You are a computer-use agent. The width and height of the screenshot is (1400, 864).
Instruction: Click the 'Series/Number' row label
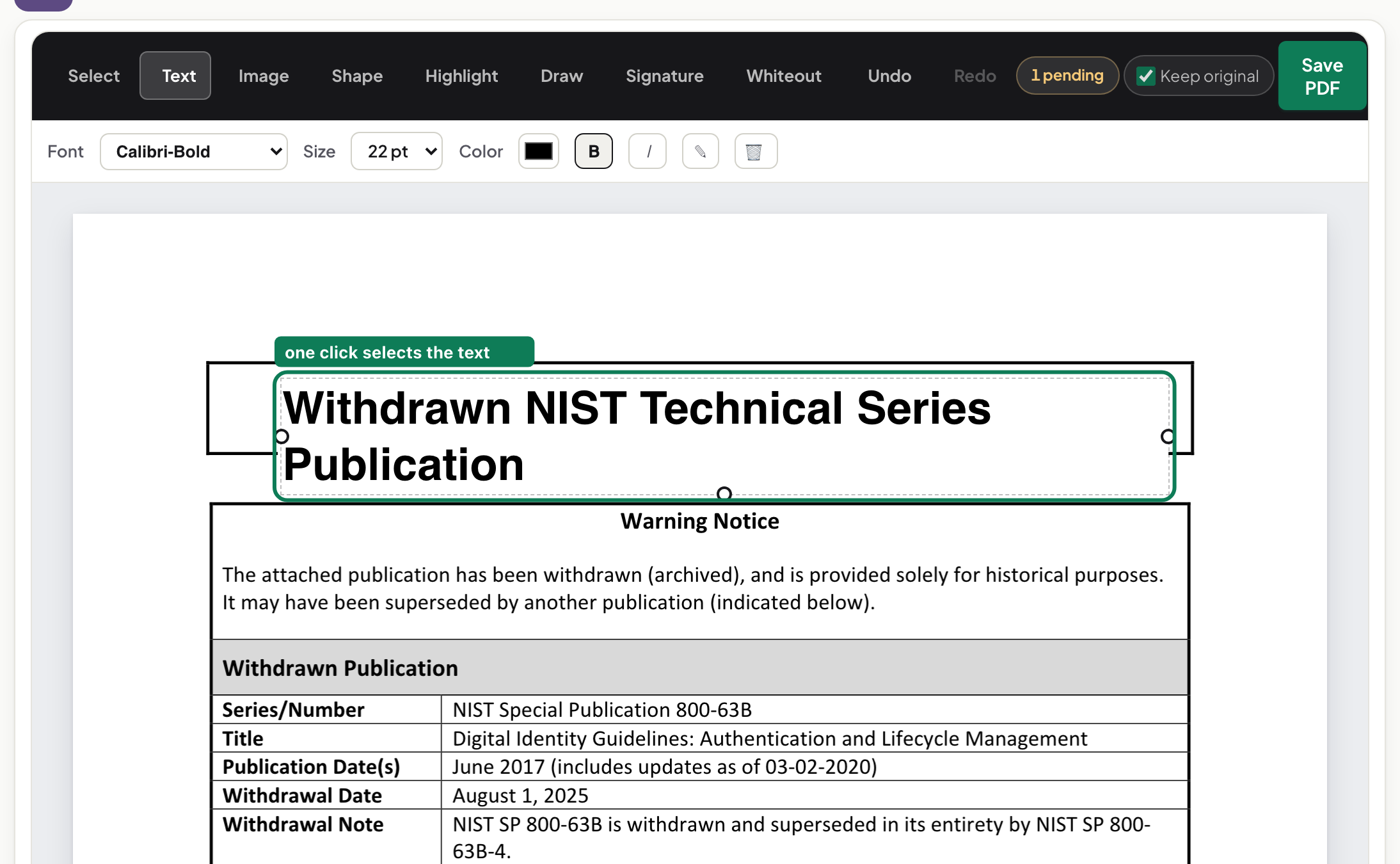[293, 710]
